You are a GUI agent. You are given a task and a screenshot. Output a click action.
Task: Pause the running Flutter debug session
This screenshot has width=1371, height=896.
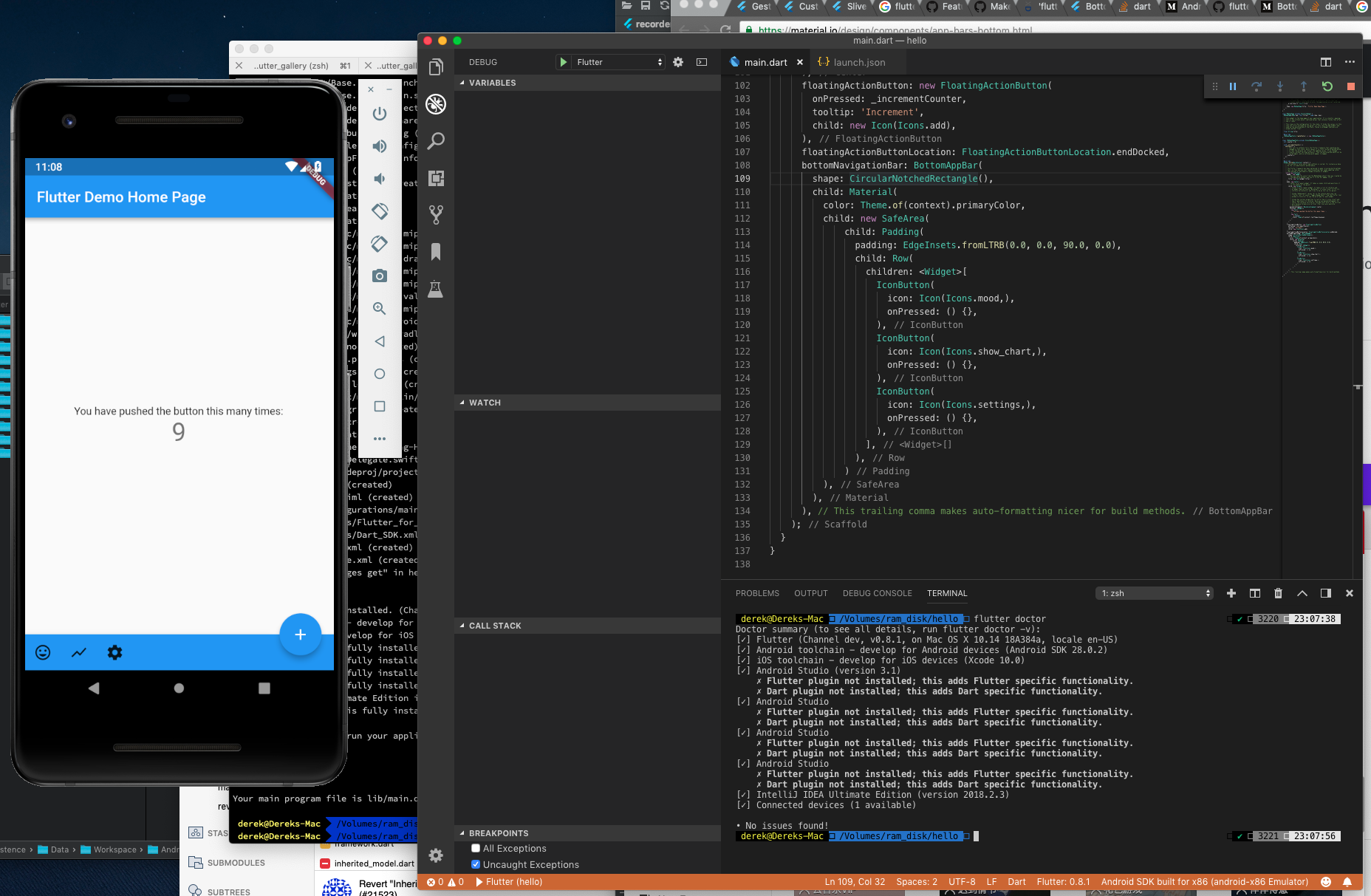click(x=1232, y=86)
